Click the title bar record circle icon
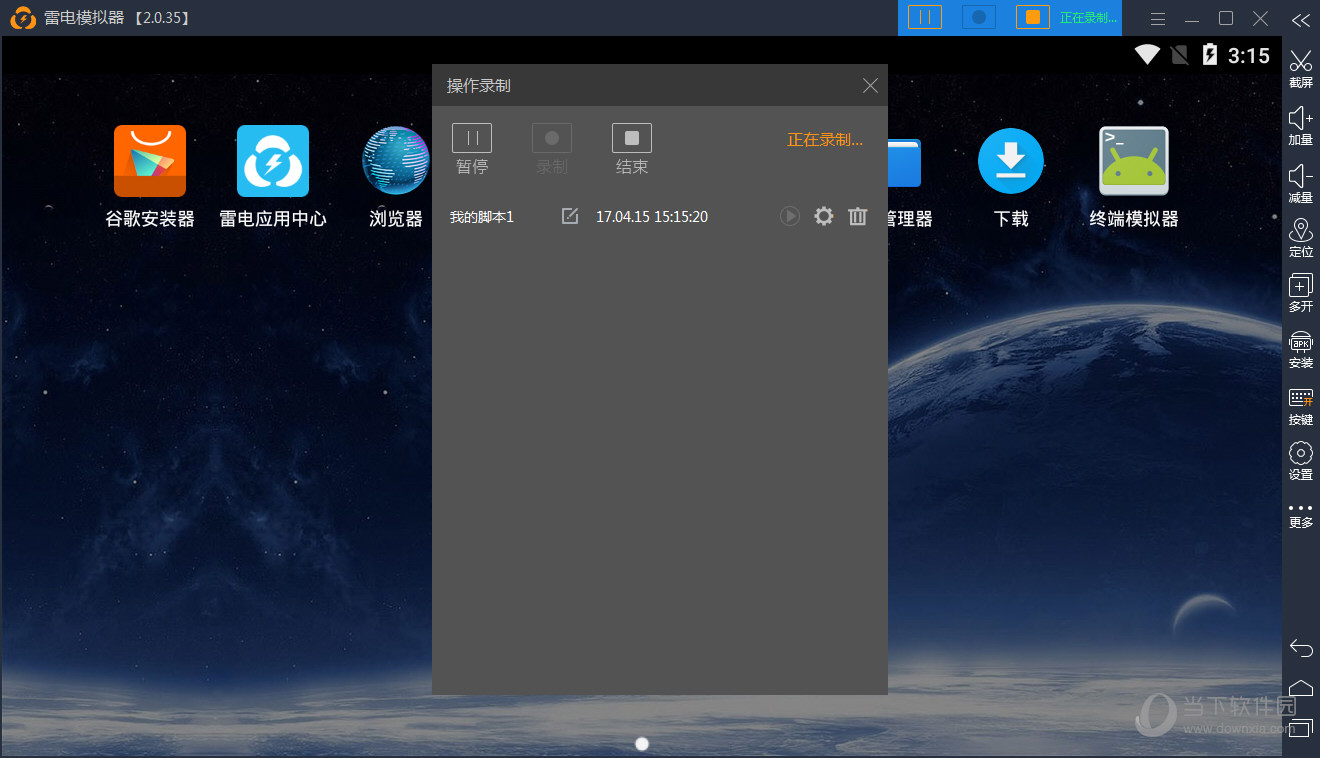 coord(979,17)
